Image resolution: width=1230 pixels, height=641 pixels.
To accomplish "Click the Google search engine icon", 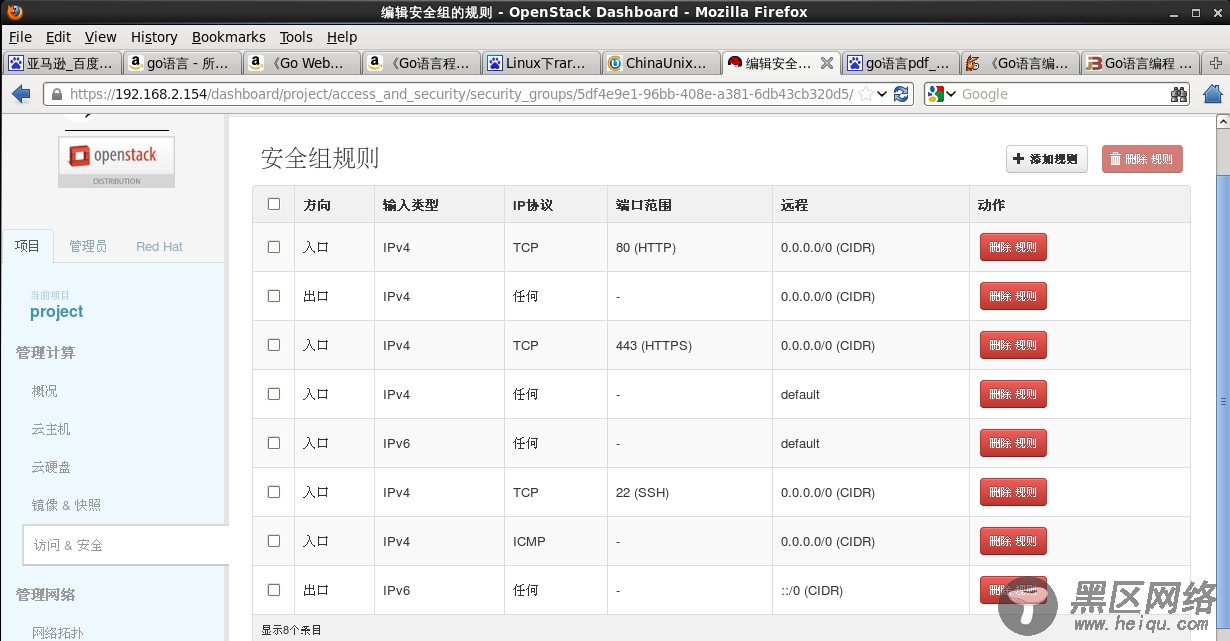I will point(935,94).
